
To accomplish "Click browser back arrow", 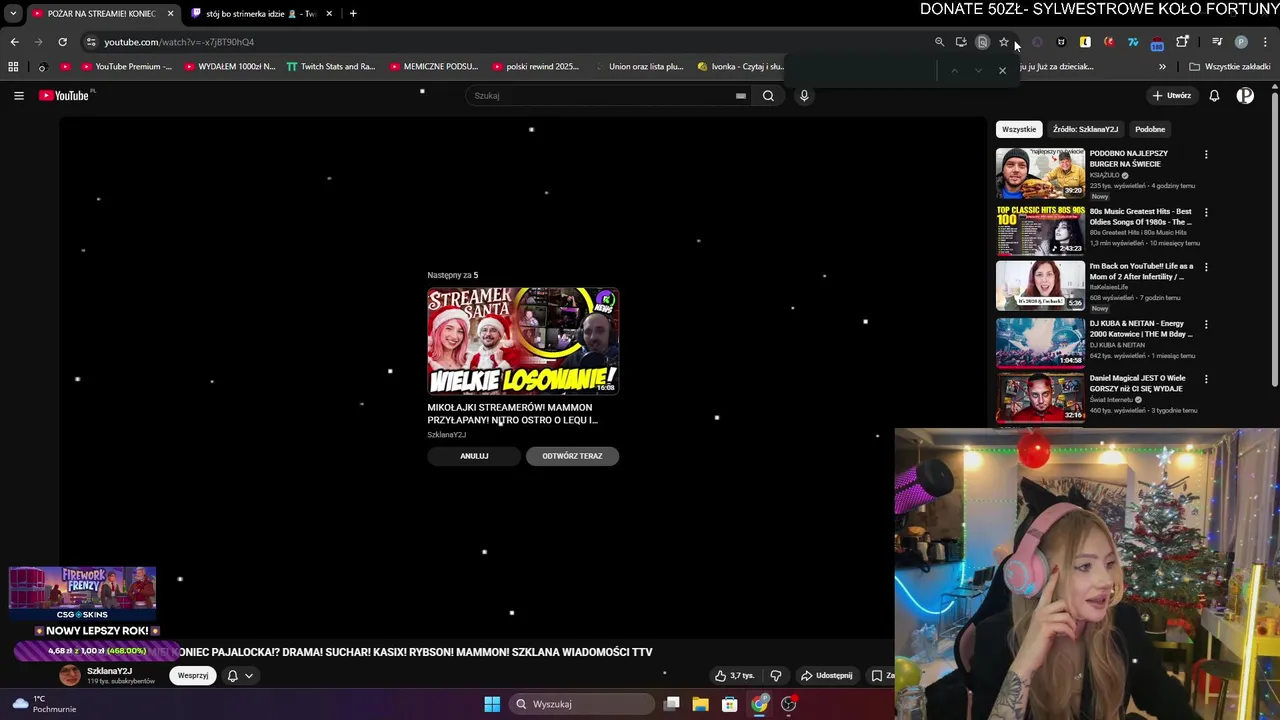I will pyautogui.click(x=14, y=42).
